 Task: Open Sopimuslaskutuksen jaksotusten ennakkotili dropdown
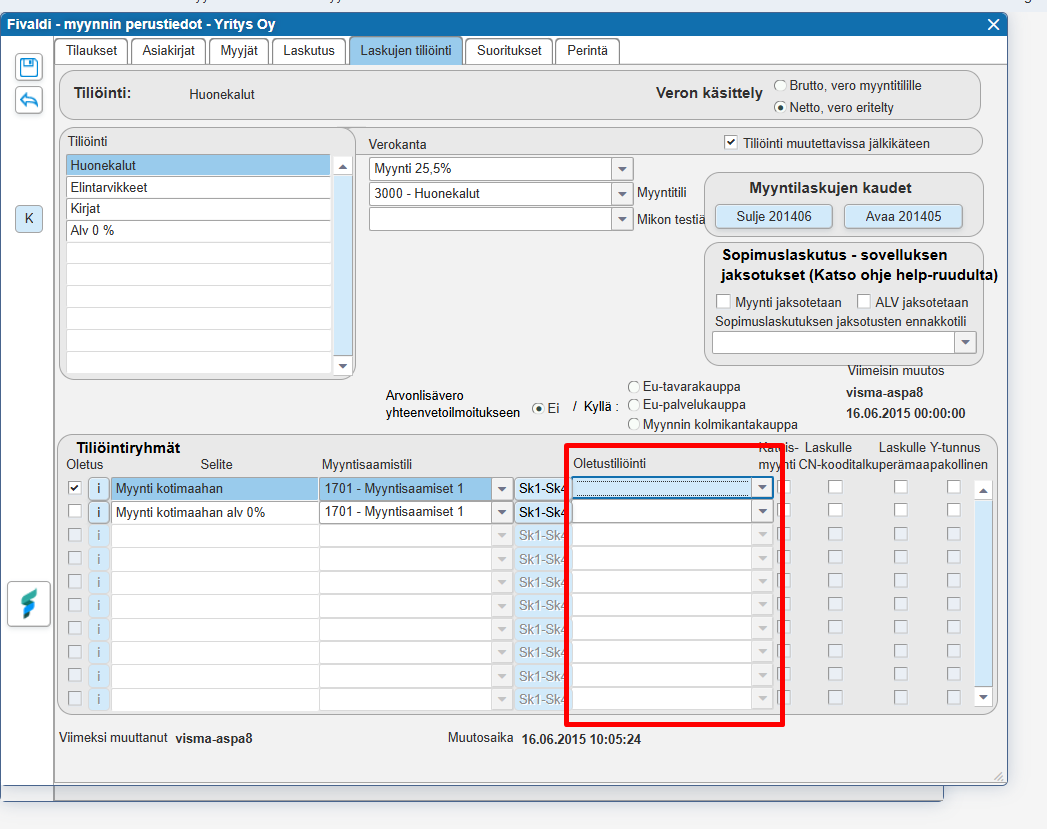(x=964, y=344)
